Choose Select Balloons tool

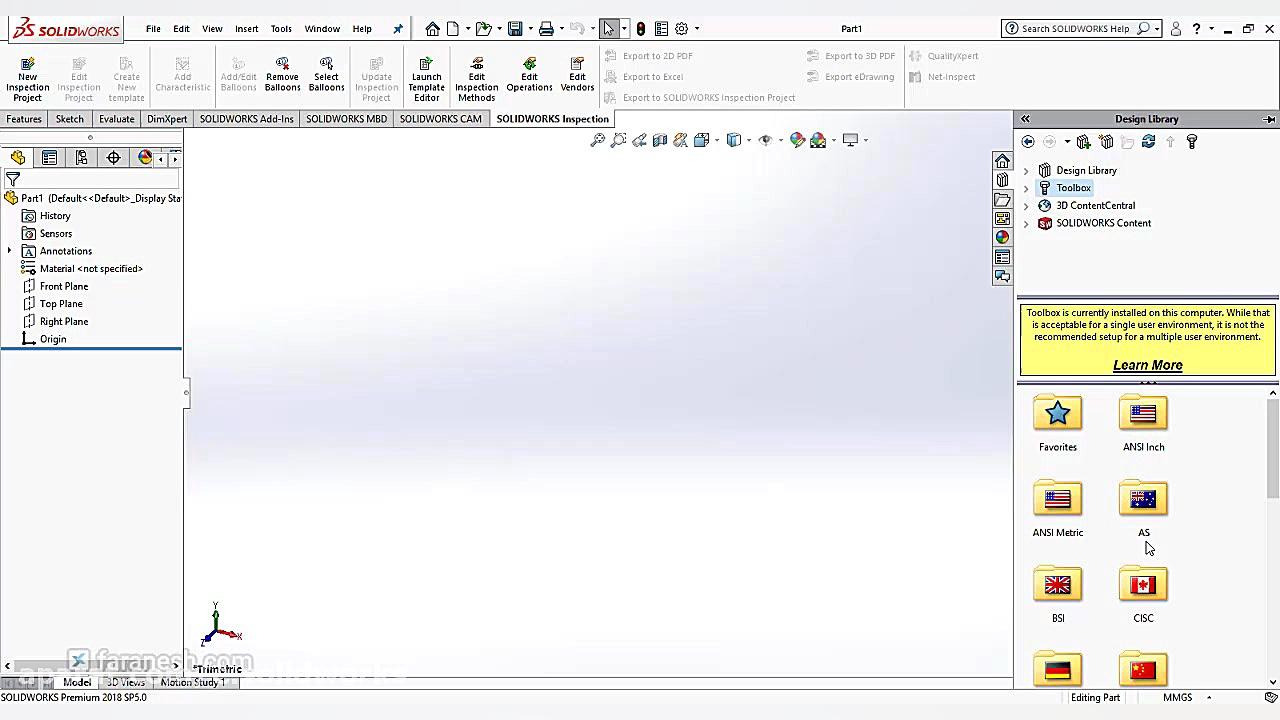[326, 74]
